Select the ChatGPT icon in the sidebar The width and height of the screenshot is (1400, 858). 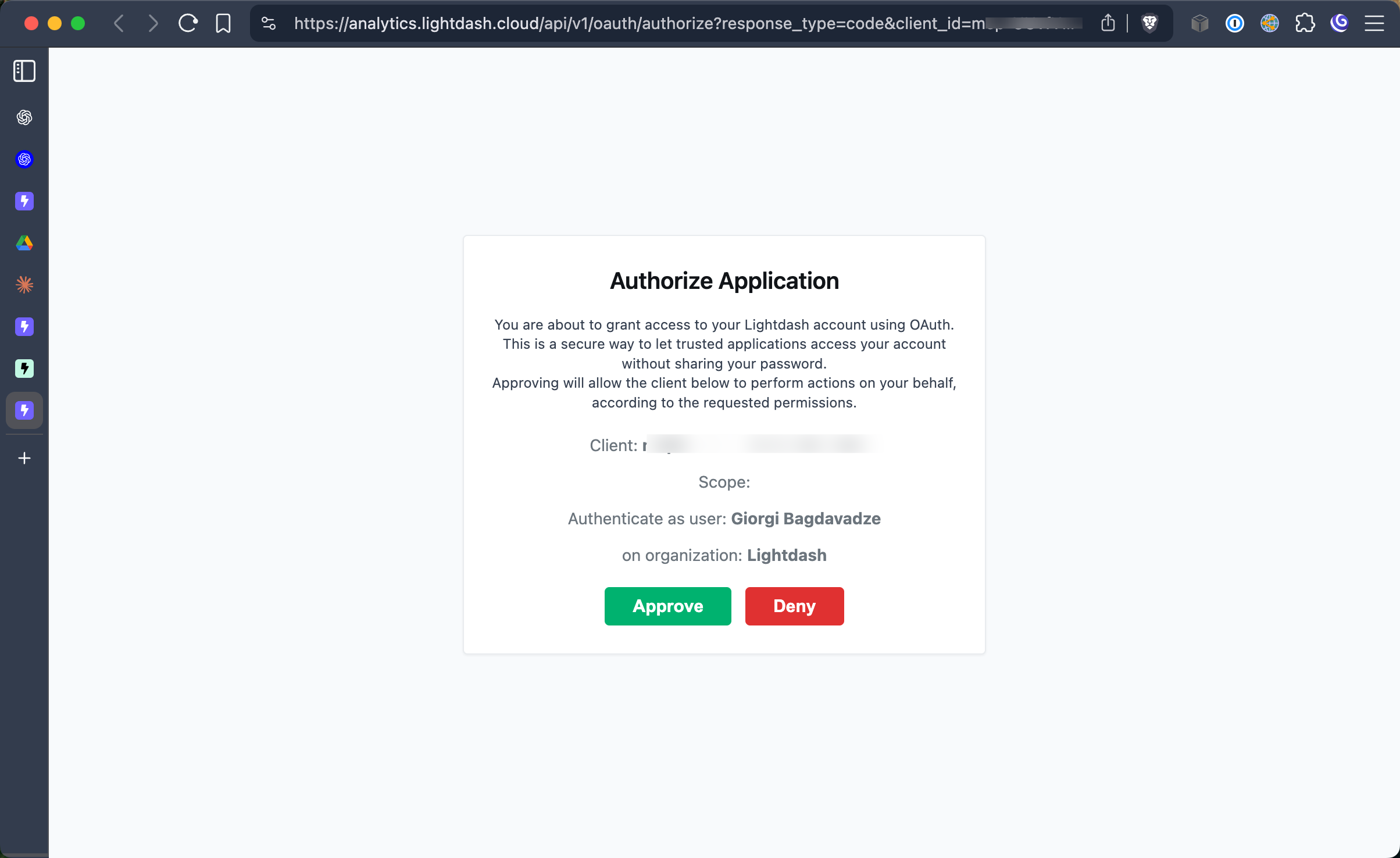[24, 117]
